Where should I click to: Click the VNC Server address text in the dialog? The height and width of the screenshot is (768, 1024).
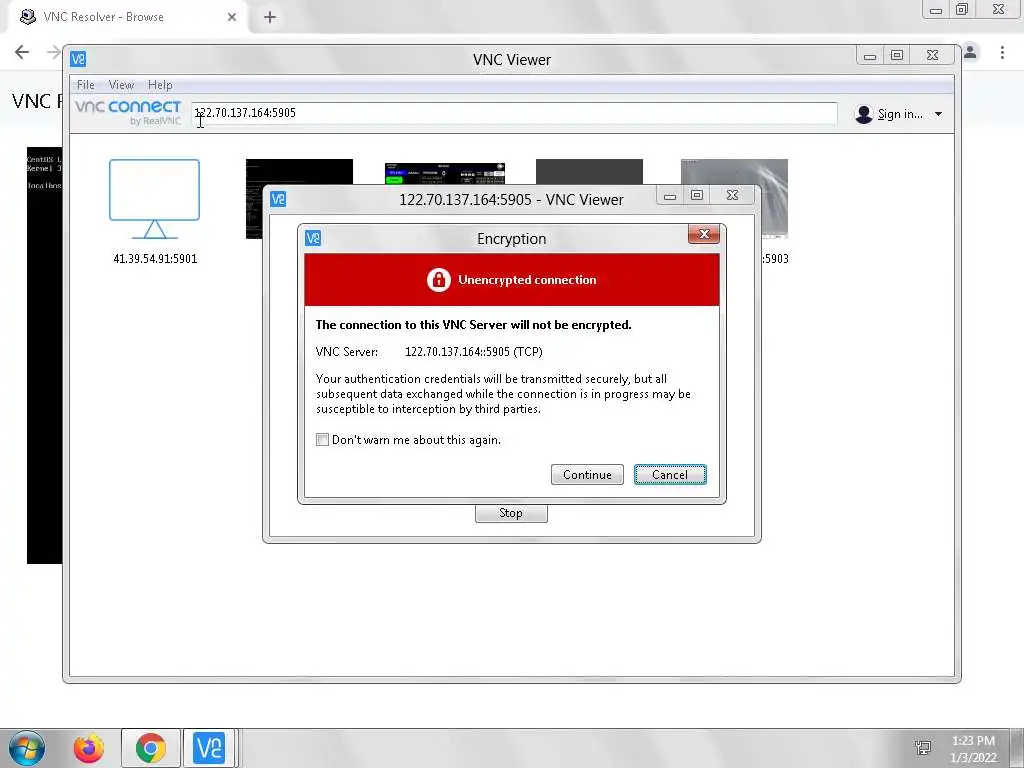click(x=473, y=352)
